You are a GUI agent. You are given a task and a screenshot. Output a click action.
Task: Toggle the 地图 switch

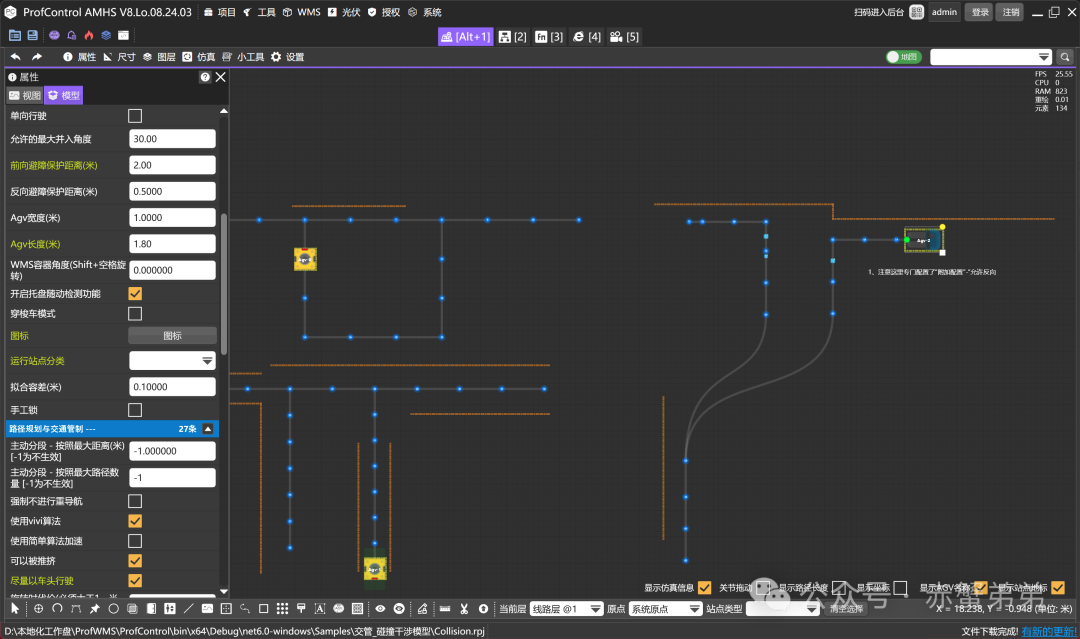tap(903, 57)
